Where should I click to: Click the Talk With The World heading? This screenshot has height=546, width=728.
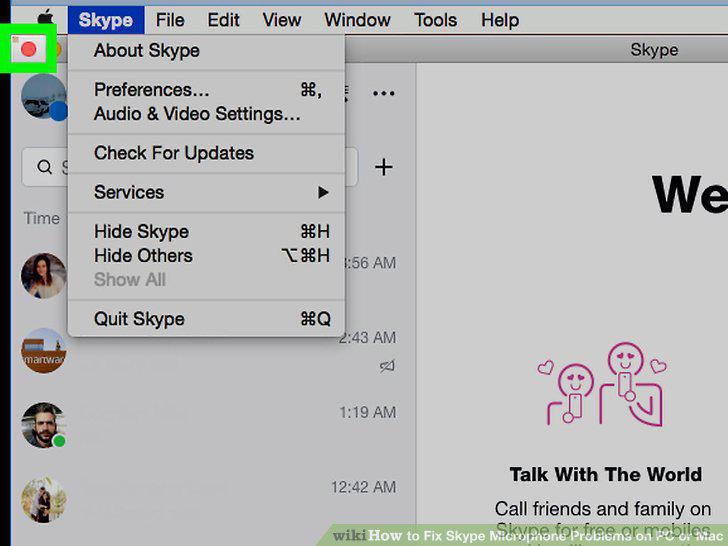[605, 474]
